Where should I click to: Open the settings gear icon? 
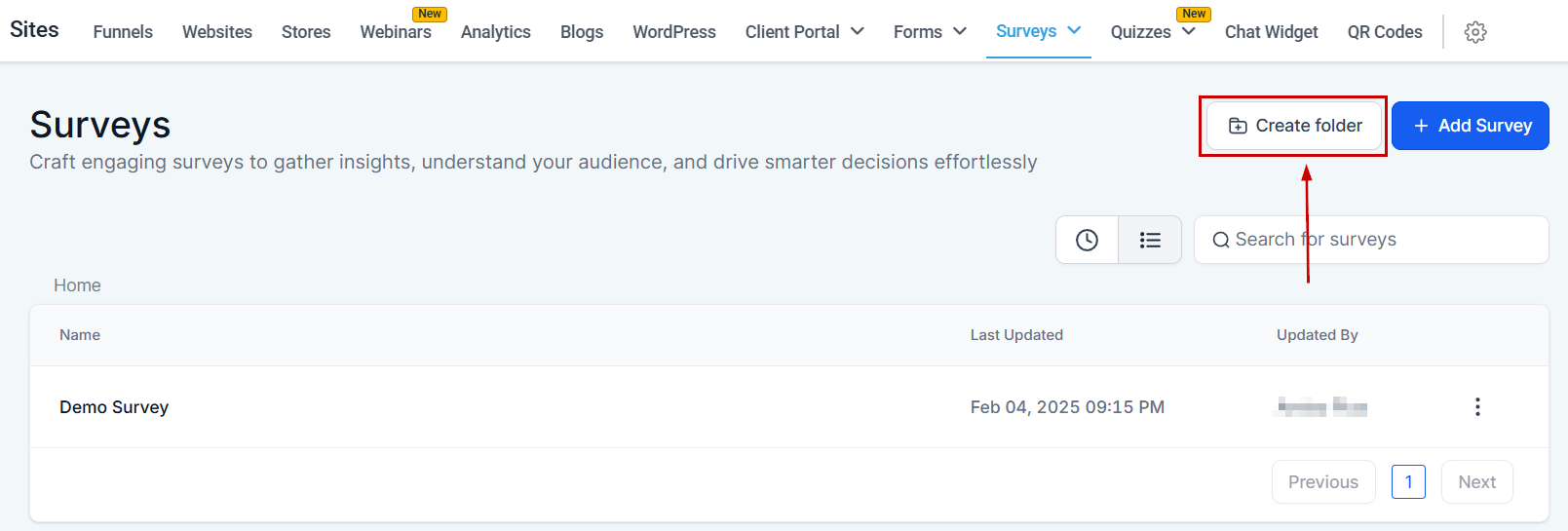pos(1475,32)
